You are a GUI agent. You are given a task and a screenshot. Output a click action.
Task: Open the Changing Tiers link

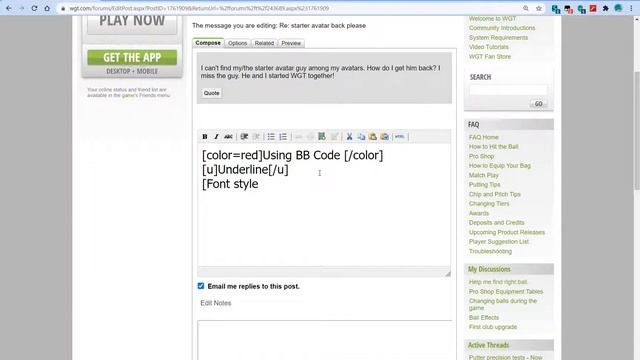coord(489,204)
